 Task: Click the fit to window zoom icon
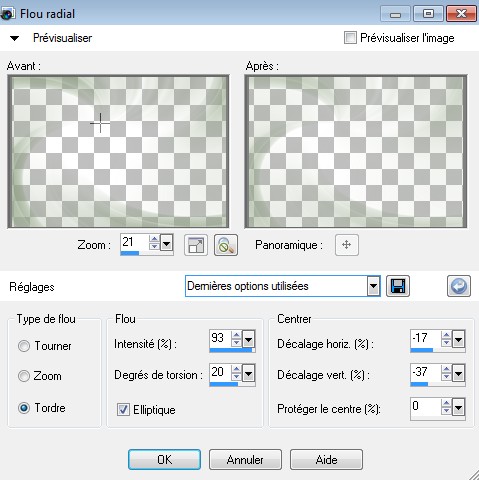pyautogui.click(x=196, y=245)
